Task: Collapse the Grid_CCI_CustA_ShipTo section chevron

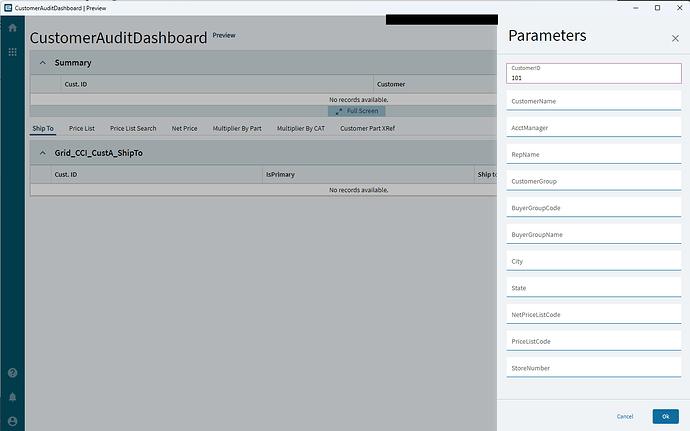Action: [x=43, y=153]
